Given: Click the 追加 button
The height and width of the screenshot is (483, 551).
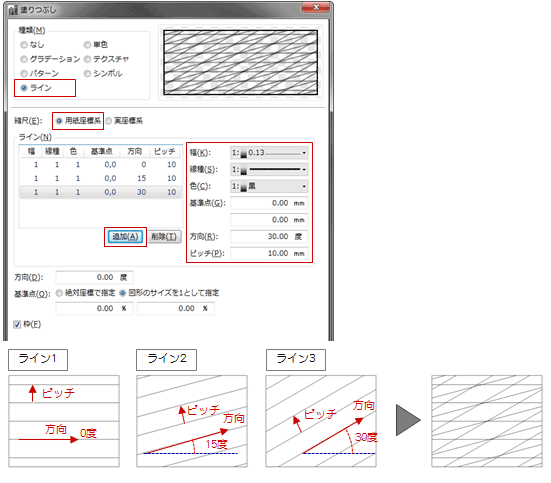Looking at the screenshot, I should point(125,237).
